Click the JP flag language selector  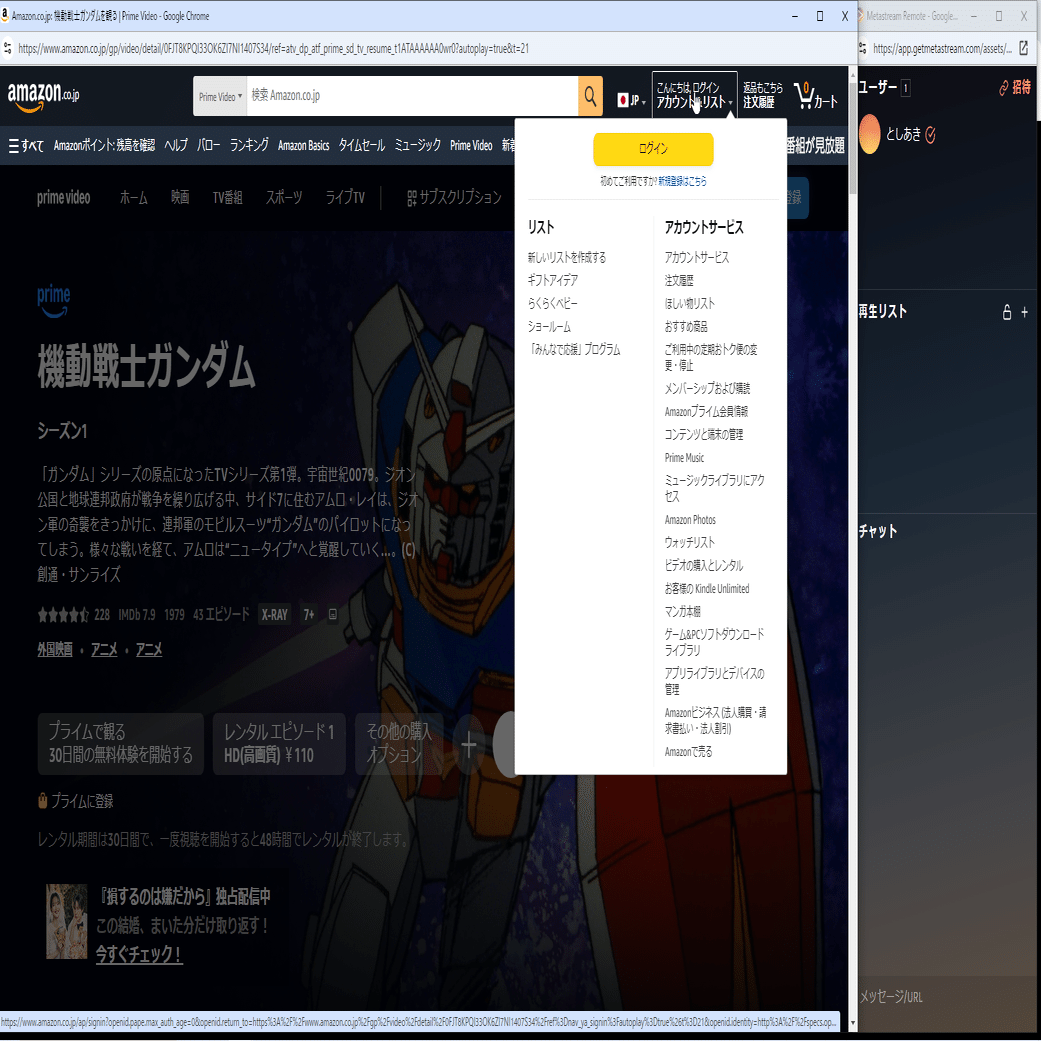(631, 100)
